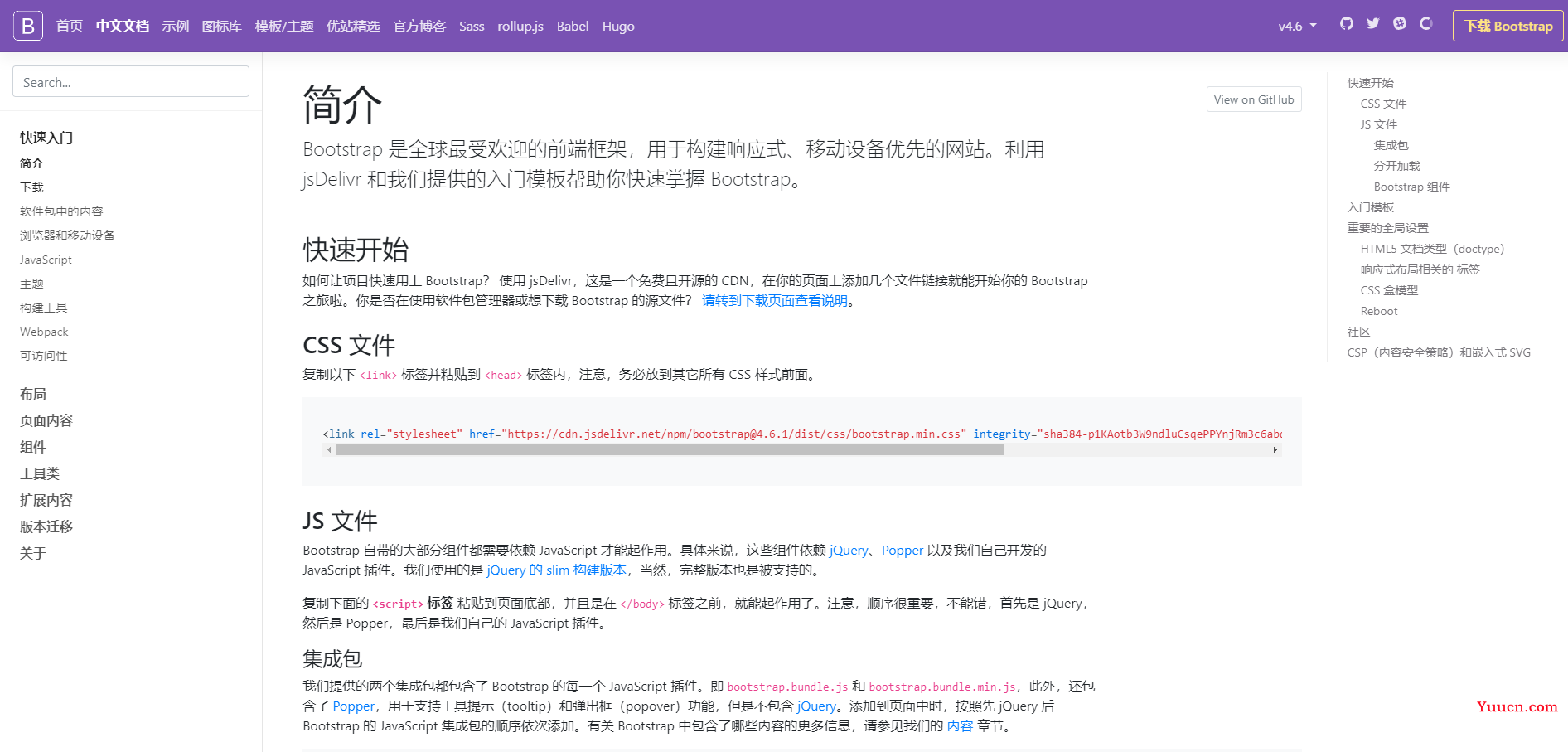Click the right arrow of code scrollbar

tap(1275, 450)
